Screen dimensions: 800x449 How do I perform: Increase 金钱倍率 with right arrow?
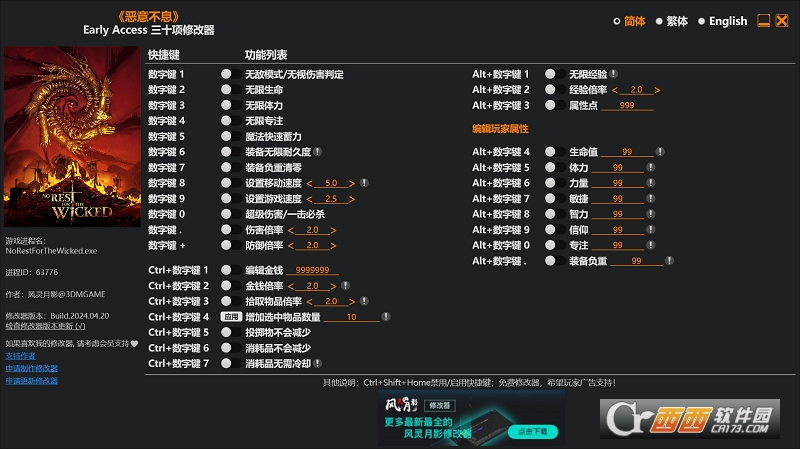click(333, 286)
